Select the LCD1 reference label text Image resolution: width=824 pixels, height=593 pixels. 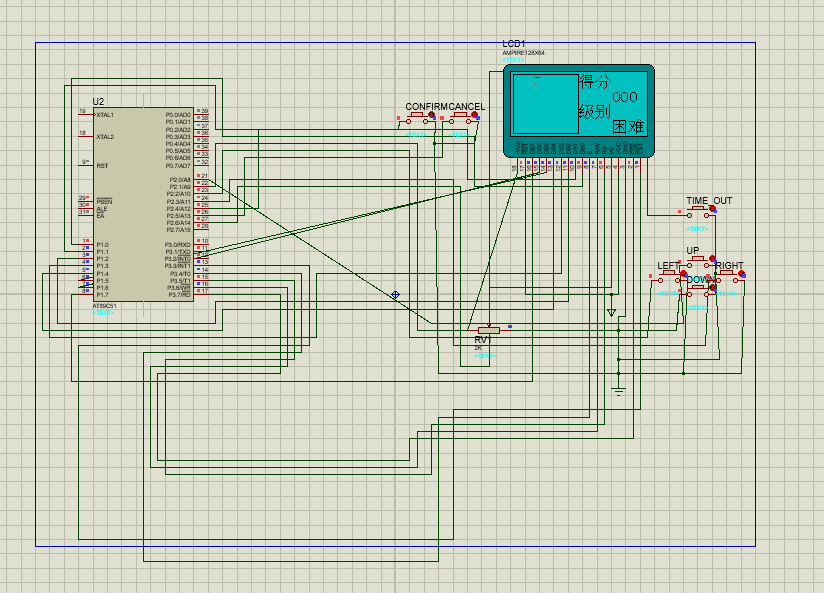513,45
